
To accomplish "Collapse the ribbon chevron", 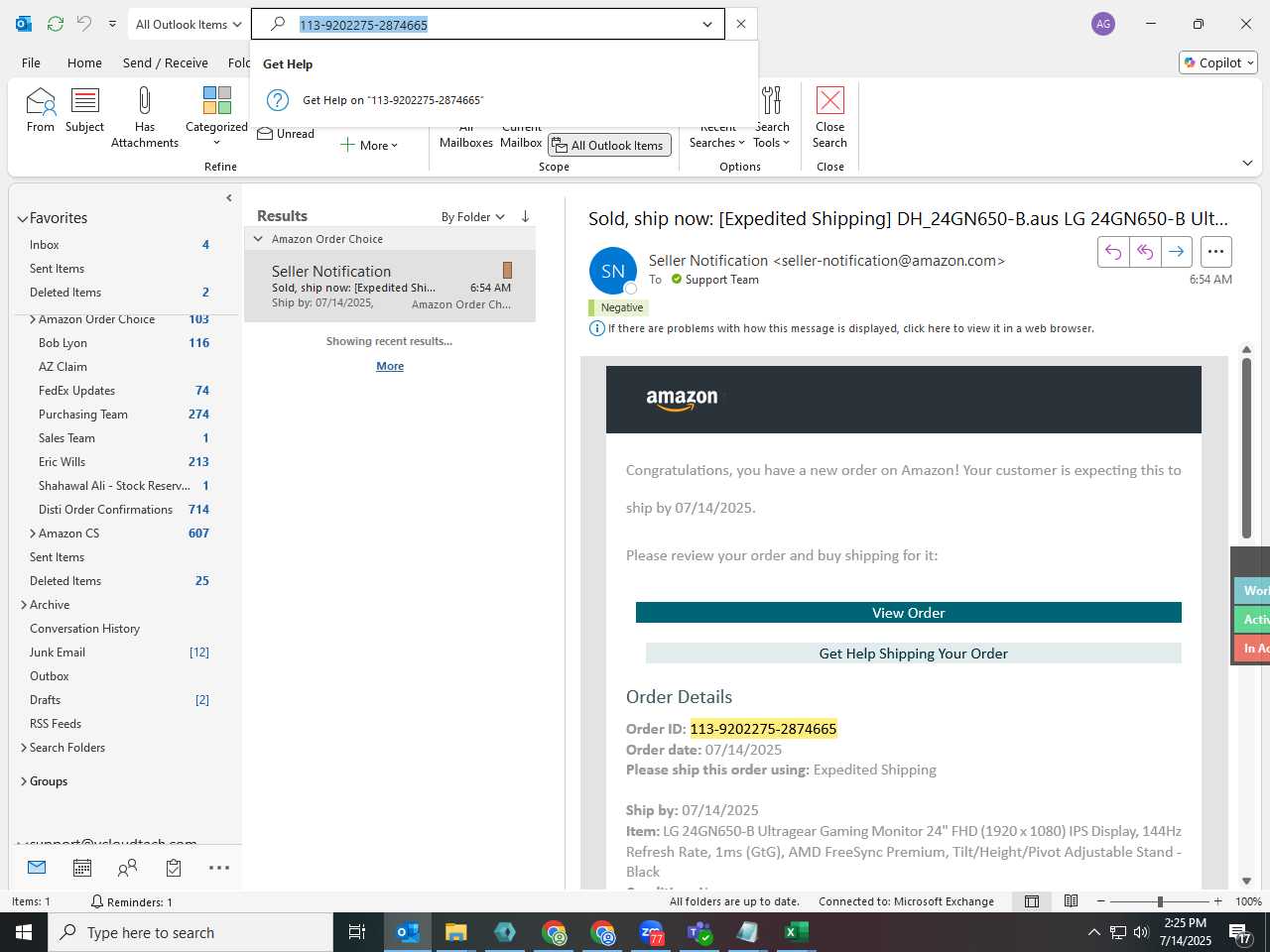I will pyautogui.click(x=1247, y=163).
